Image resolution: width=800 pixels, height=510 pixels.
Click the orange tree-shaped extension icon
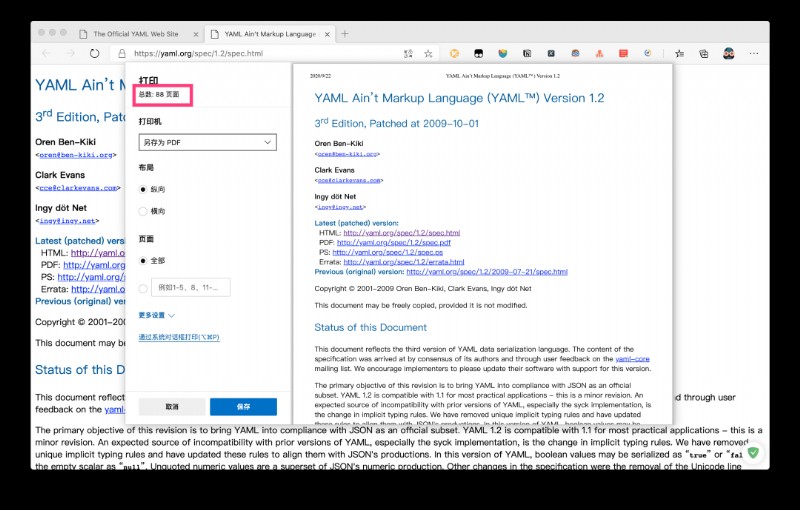pos(599,53)
